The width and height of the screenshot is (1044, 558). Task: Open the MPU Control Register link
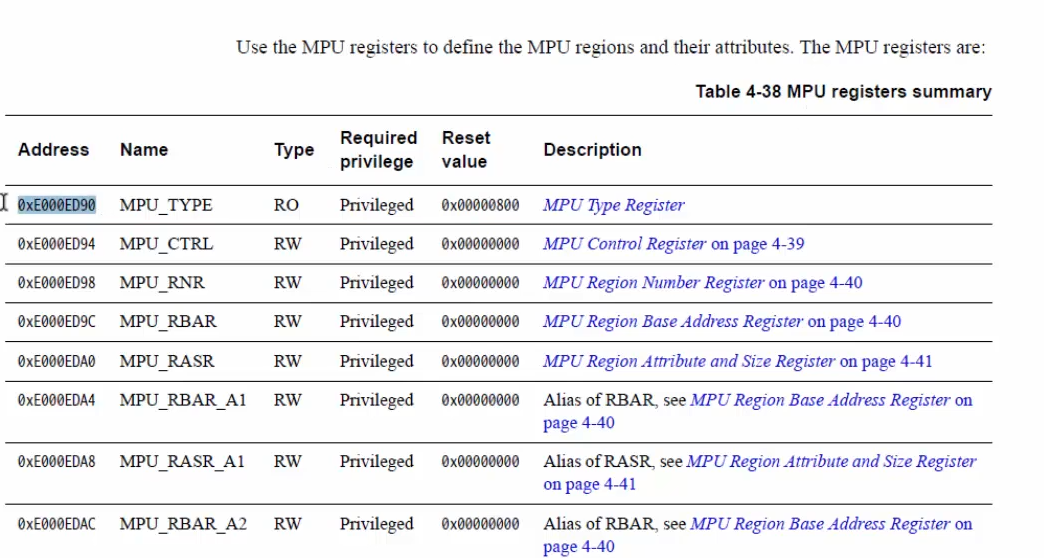tap(673, 244)
